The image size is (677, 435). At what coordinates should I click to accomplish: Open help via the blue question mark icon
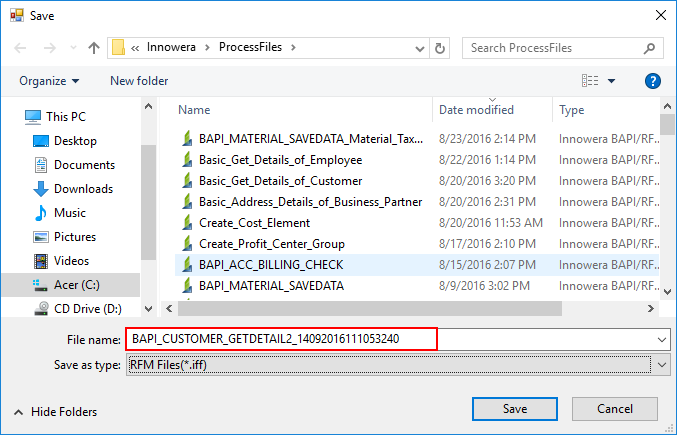point(652,81)
